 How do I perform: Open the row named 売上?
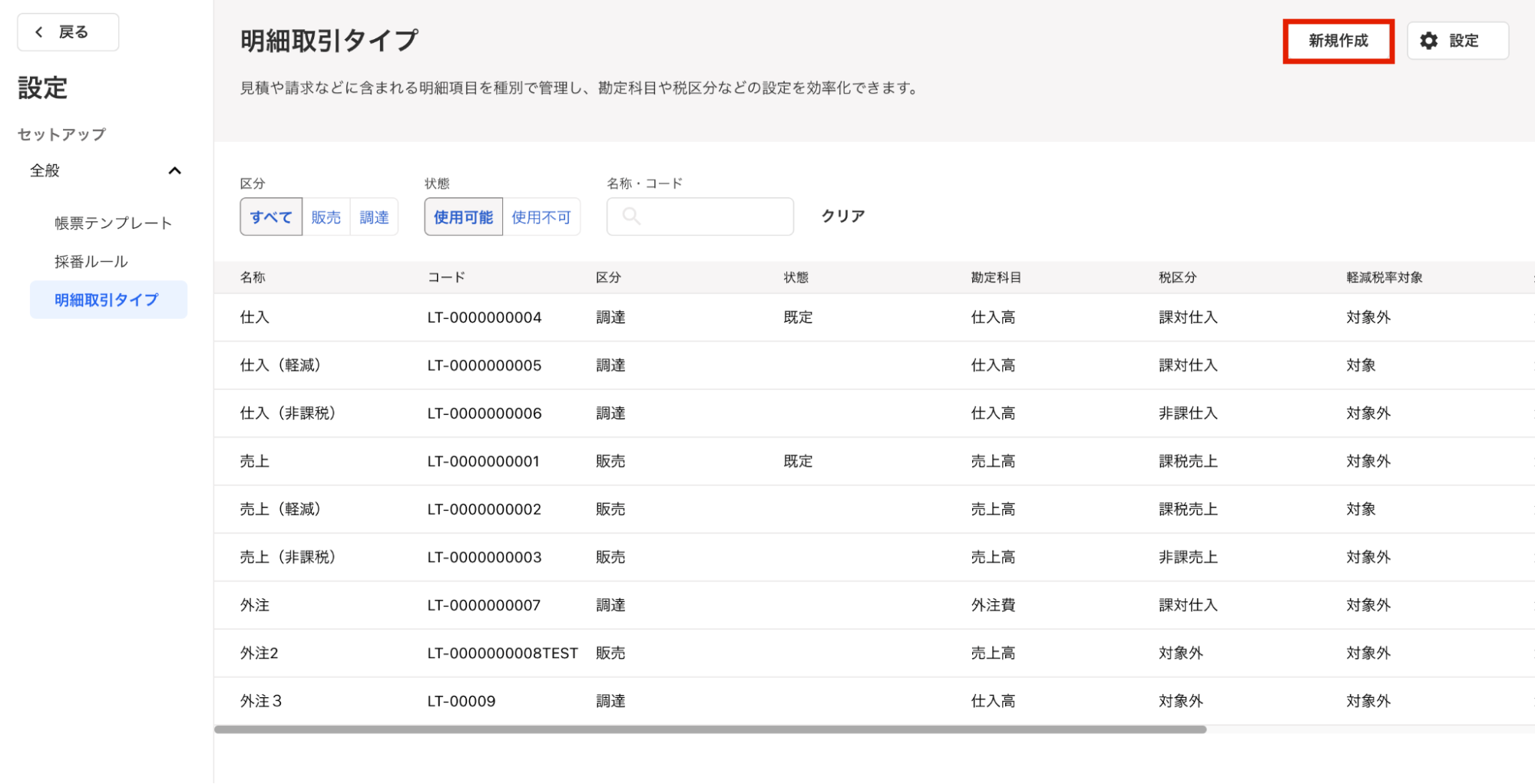coord(875,461)
